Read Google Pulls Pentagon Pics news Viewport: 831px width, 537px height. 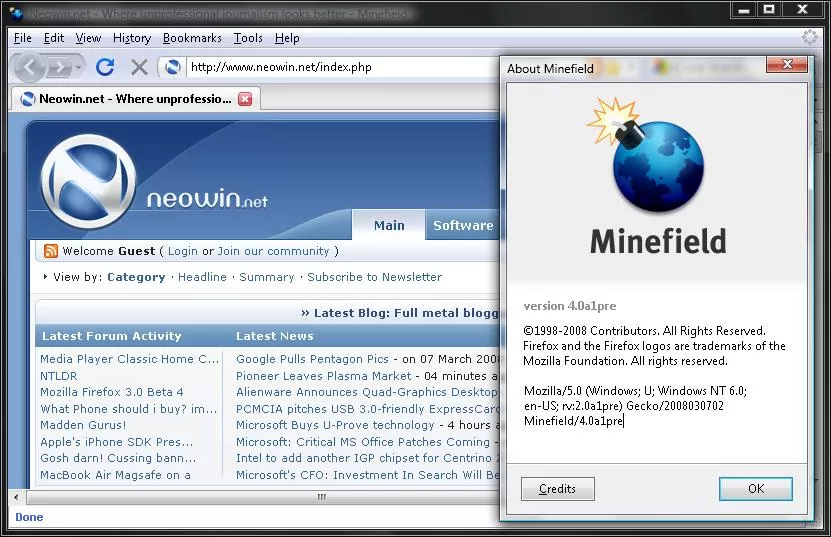[x=312, y=359]
